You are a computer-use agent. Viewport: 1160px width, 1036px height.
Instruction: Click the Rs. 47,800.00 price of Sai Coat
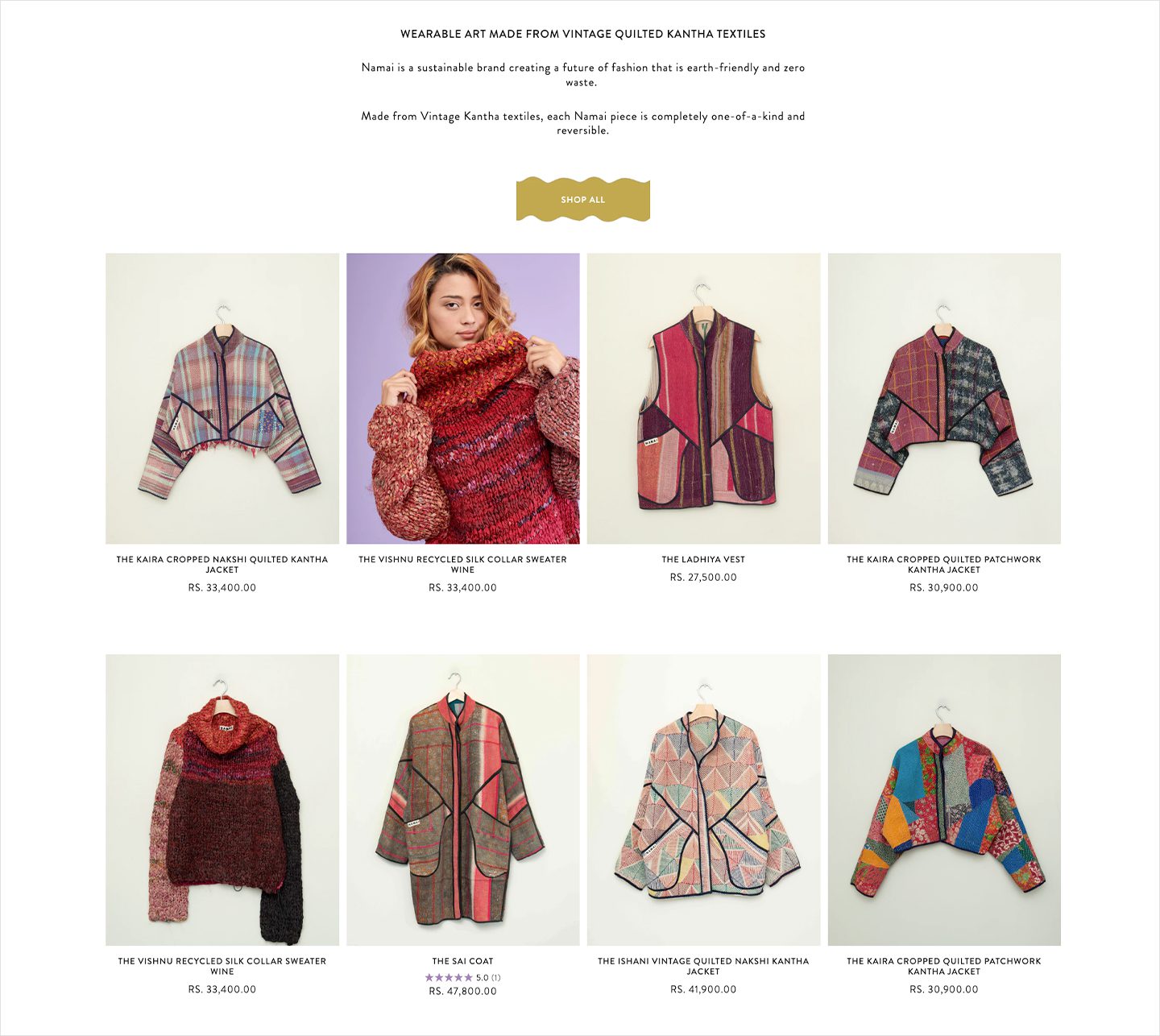coord(463,991)
